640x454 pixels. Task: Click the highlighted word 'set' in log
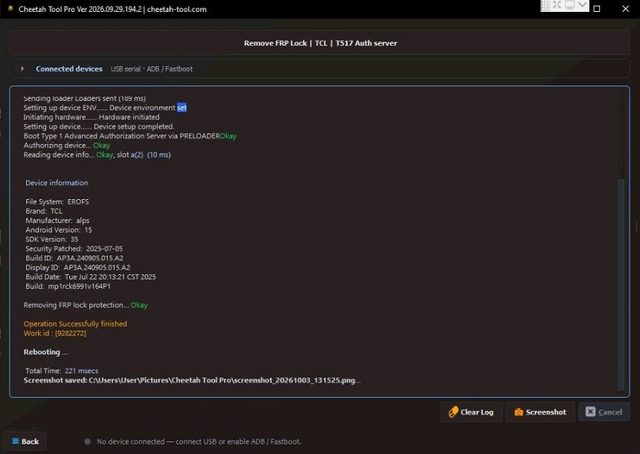click(x=182, y=108)
